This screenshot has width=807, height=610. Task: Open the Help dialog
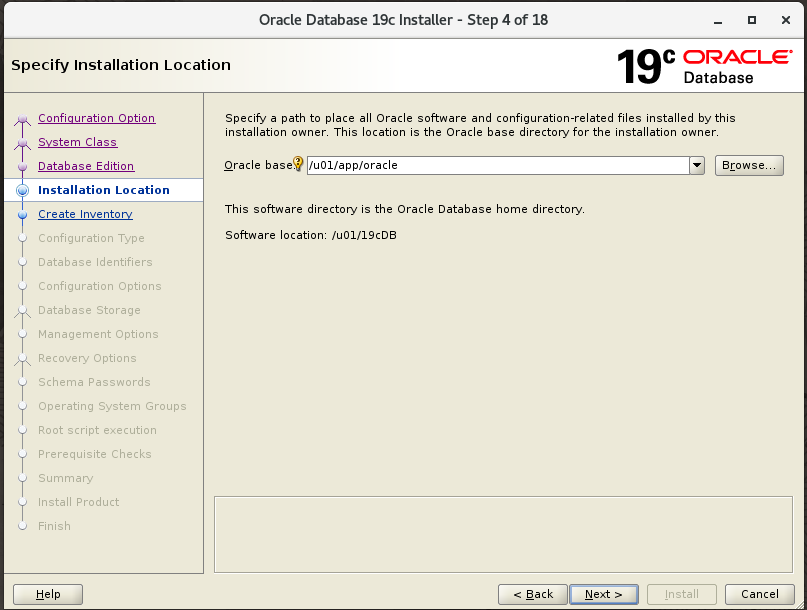[47, 593]
